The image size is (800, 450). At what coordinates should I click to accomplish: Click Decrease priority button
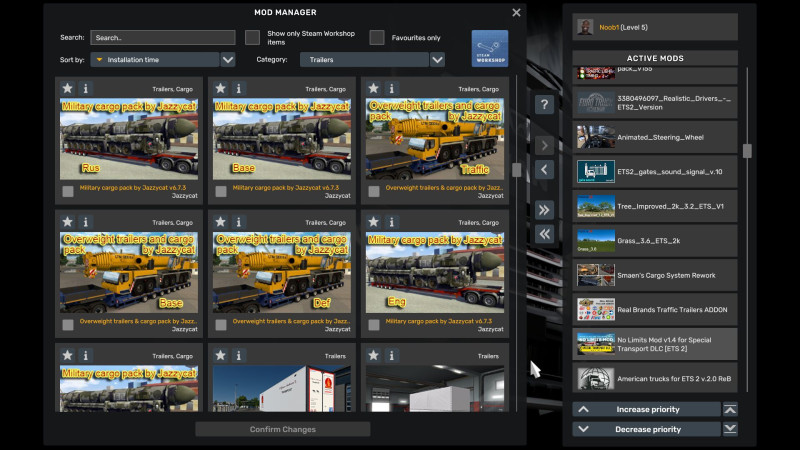point(646,429)
